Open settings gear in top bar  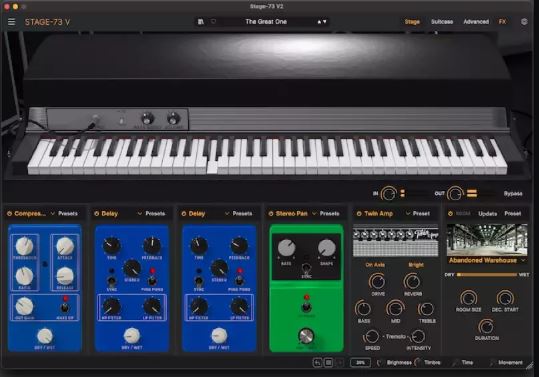pos(524,22)
